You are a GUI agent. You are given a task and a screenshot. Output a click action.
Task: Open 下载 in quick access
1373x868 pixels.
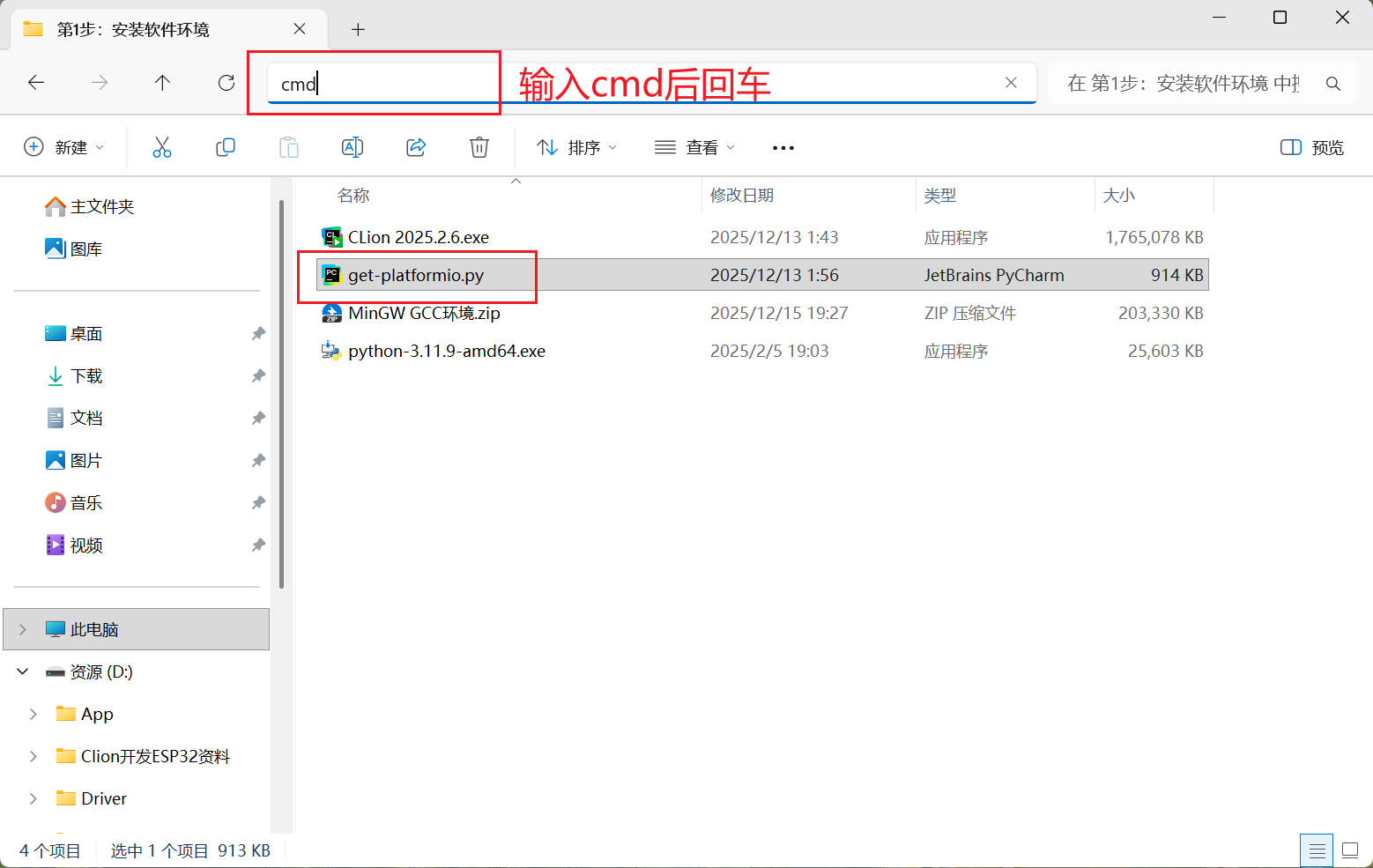pyautogui.click(x=73, y=375)
